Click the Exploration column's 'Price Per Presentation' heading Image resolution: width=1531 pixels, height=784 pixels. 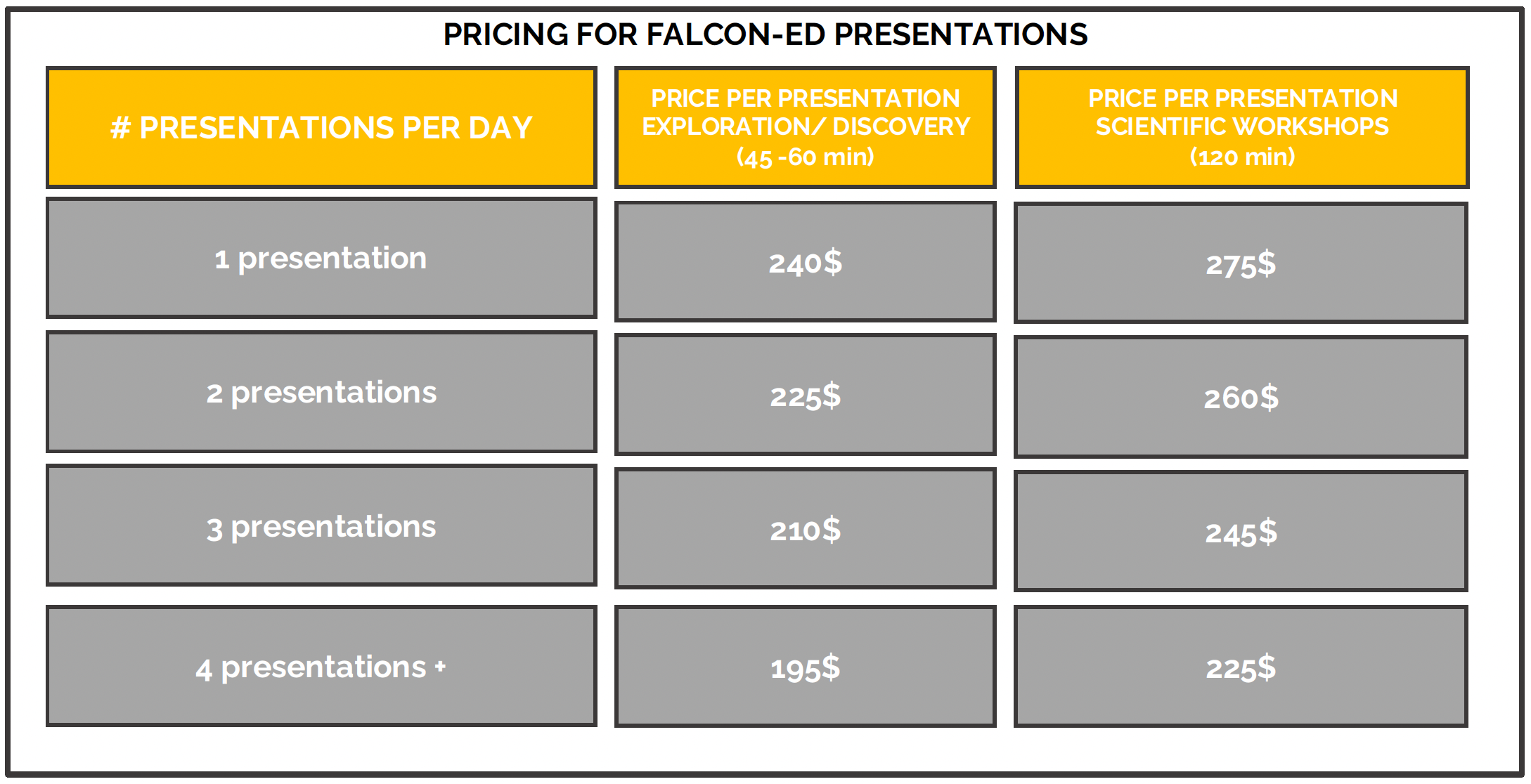pyautogui.click(x=806, y=98)
